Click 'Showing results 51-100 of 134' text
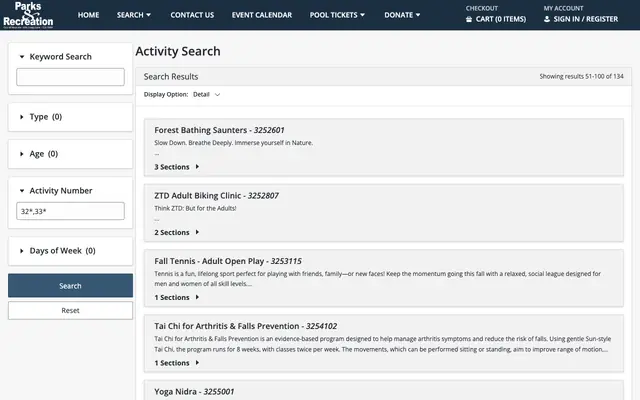 pyautogui.click(x=582, y=76)
